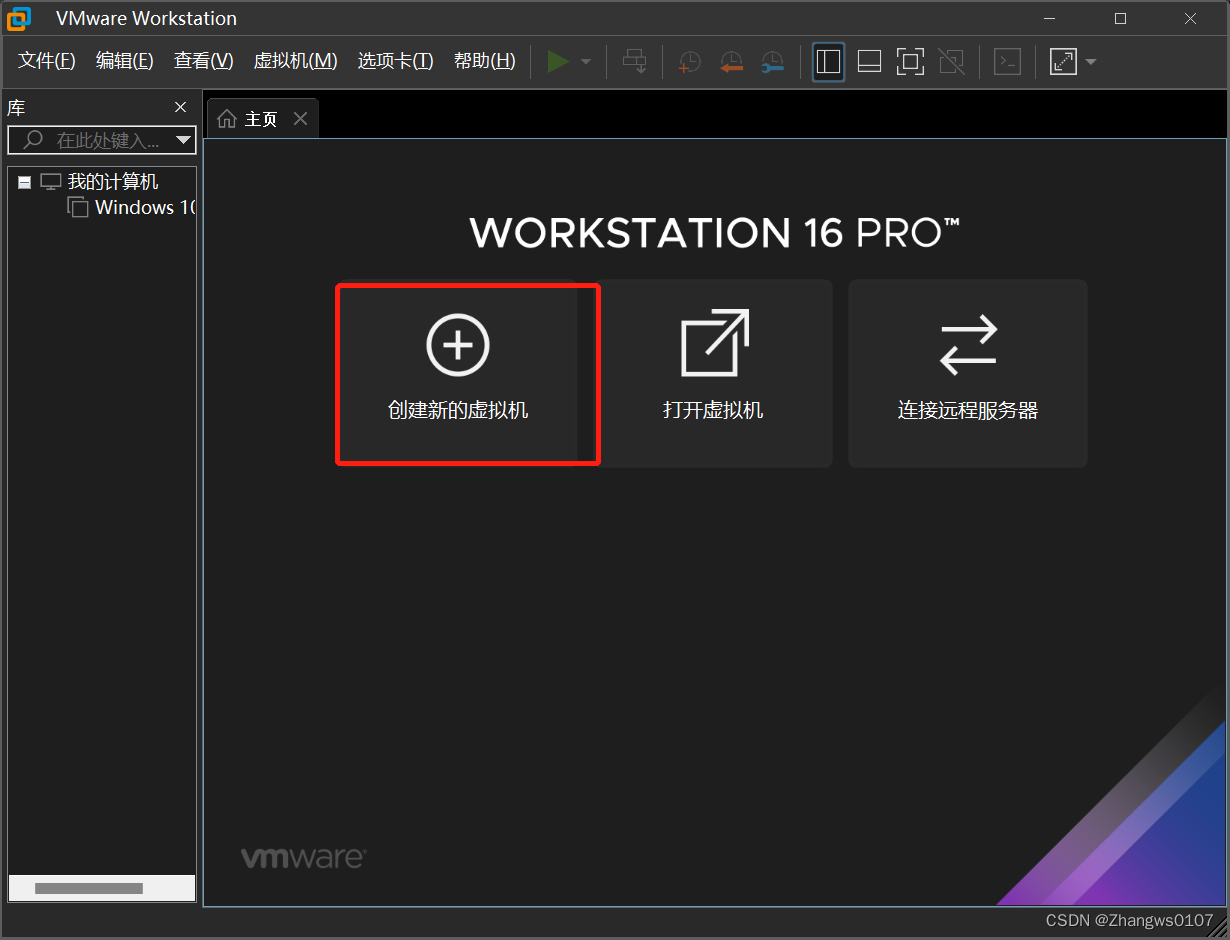Open the 查看(V) menu

tap(204, 61)
